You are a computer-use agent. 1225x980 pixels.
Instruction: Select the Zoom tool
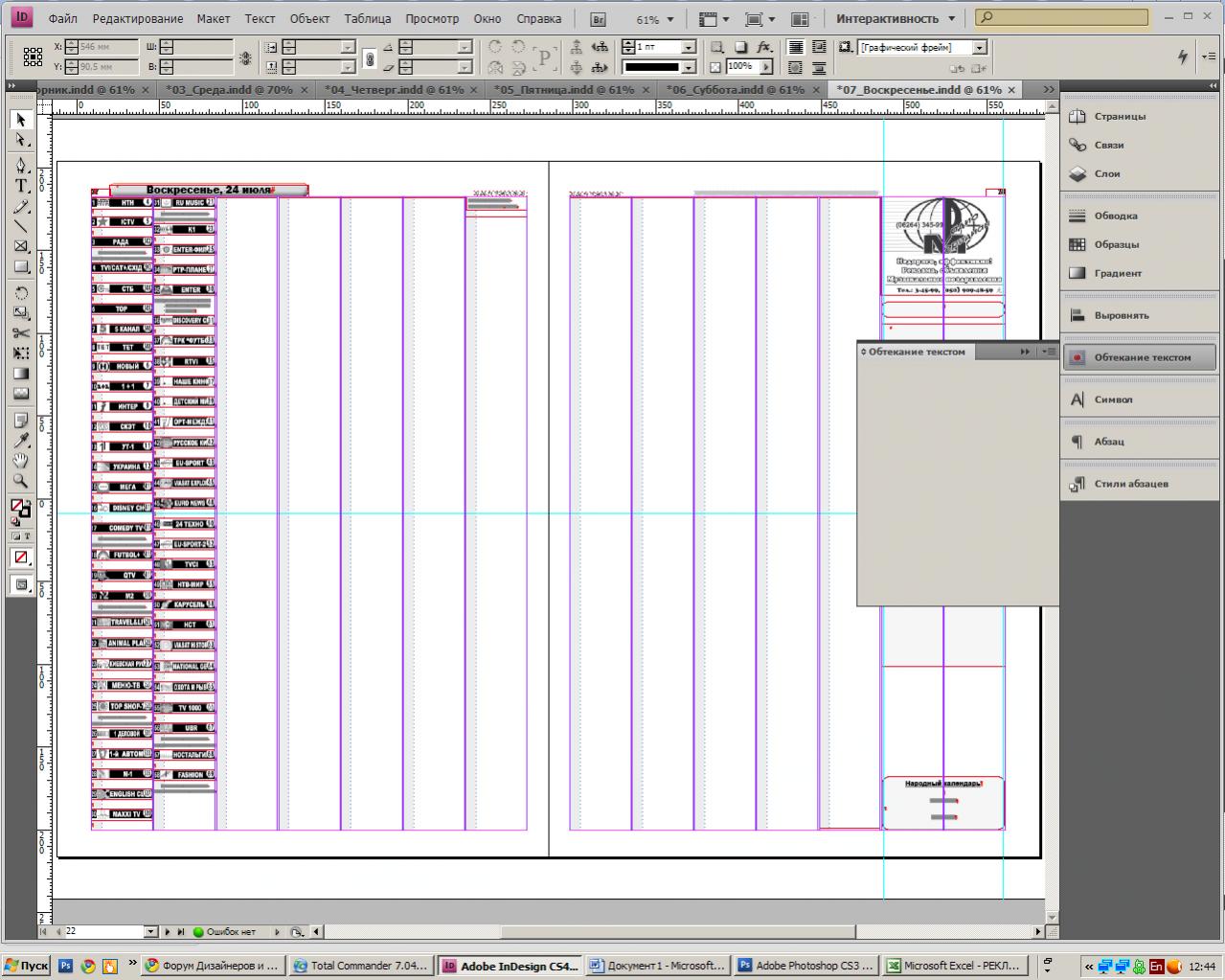21,481
